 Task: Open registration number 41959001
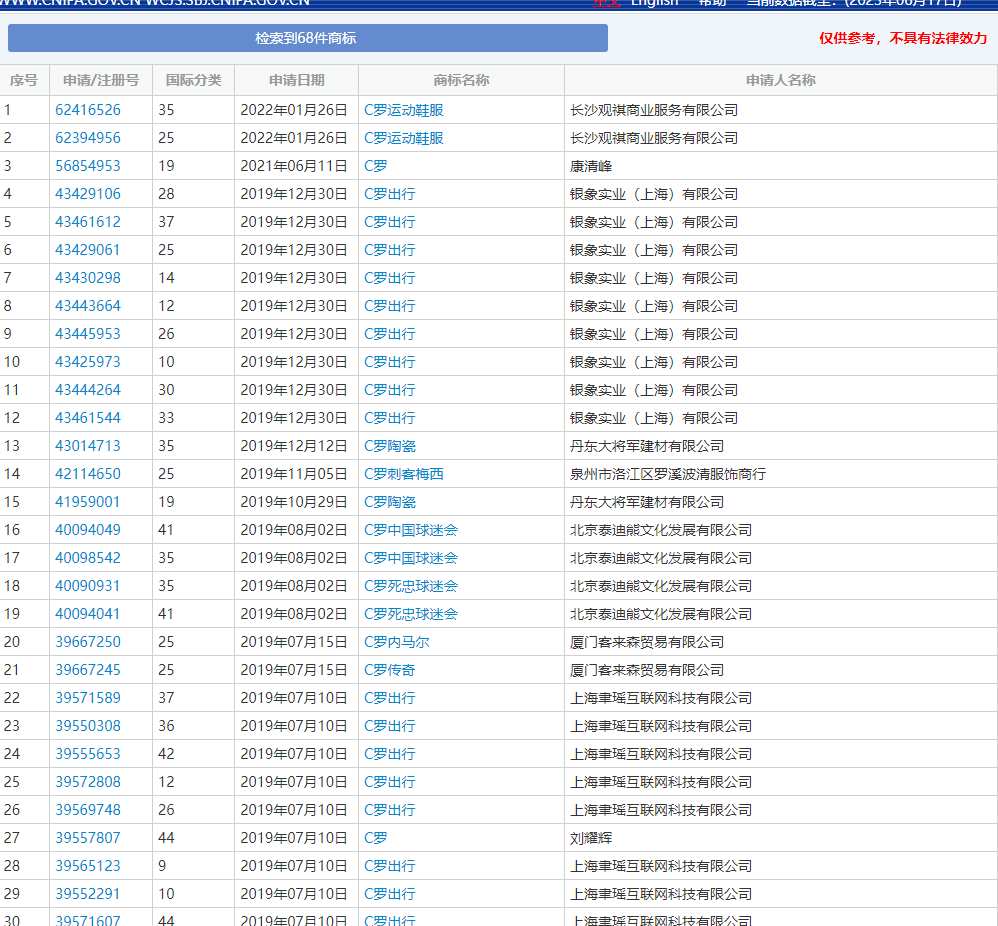[x=88, y=502]
